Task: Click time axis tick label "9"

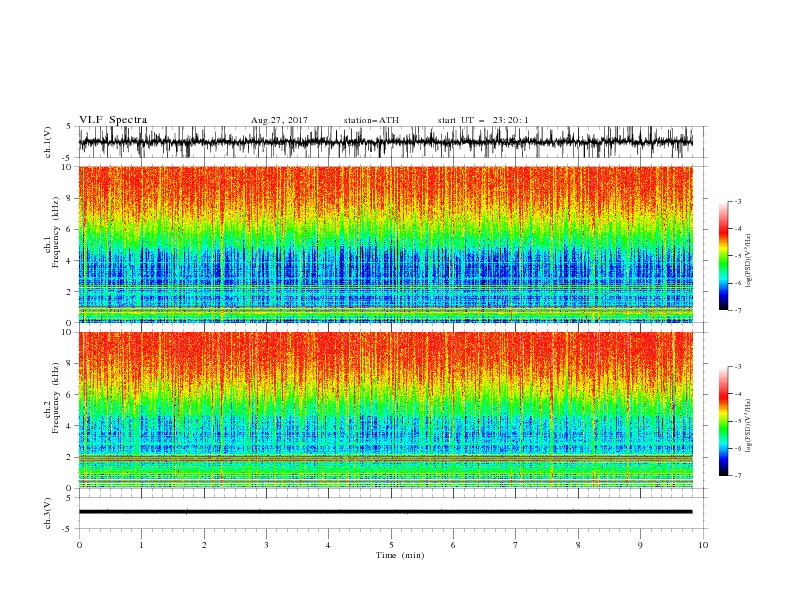Action: (x=640, y=545)
